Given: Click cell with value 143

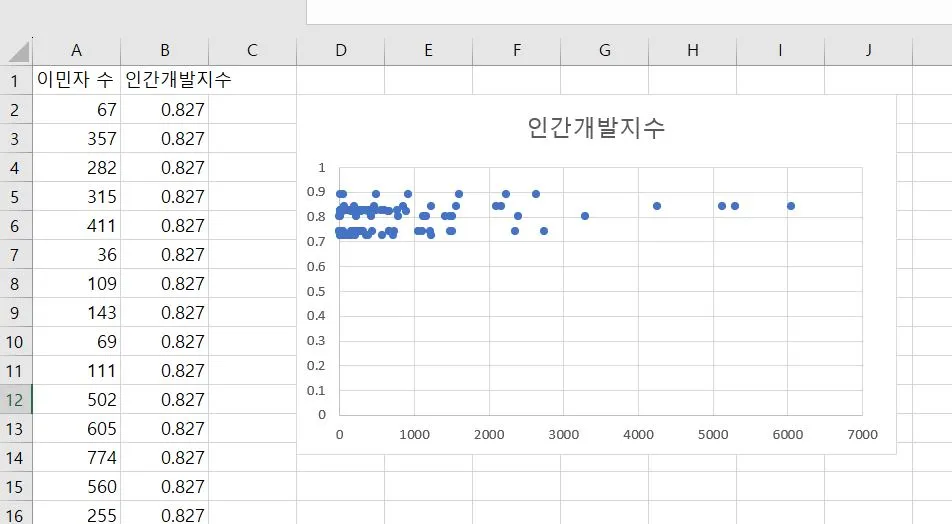Looking at the screenshot, I should pos(76,313).
